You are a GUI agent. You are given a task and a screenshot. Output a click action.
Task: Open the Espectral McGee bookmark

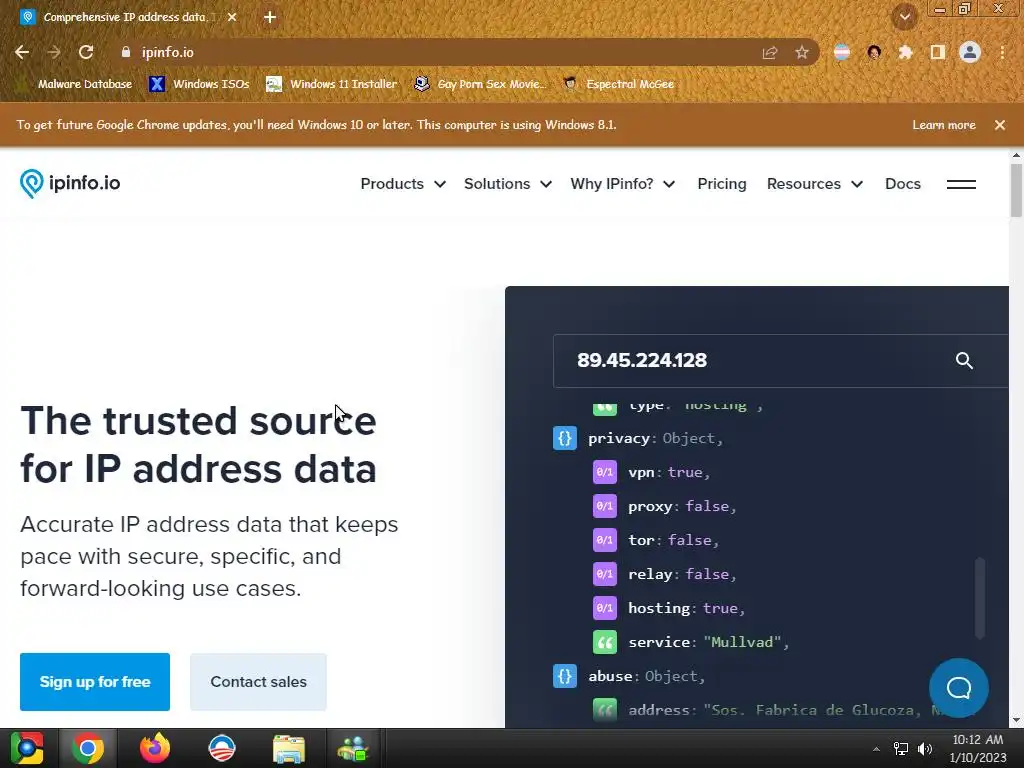[618, 84]
